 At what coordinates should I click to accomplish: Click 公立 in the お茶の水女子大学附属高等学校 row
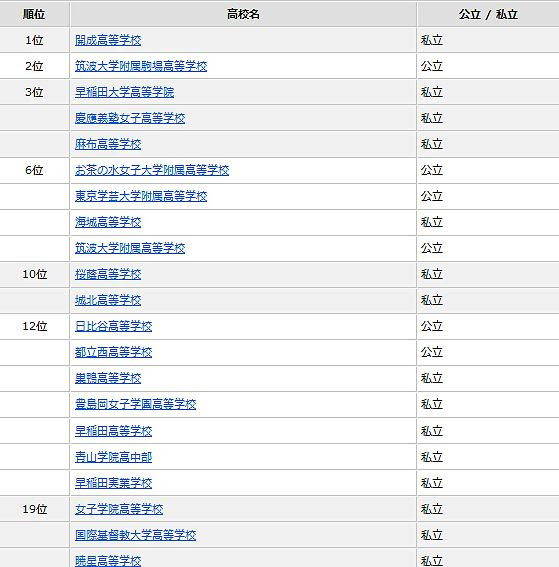click(432, 170)
